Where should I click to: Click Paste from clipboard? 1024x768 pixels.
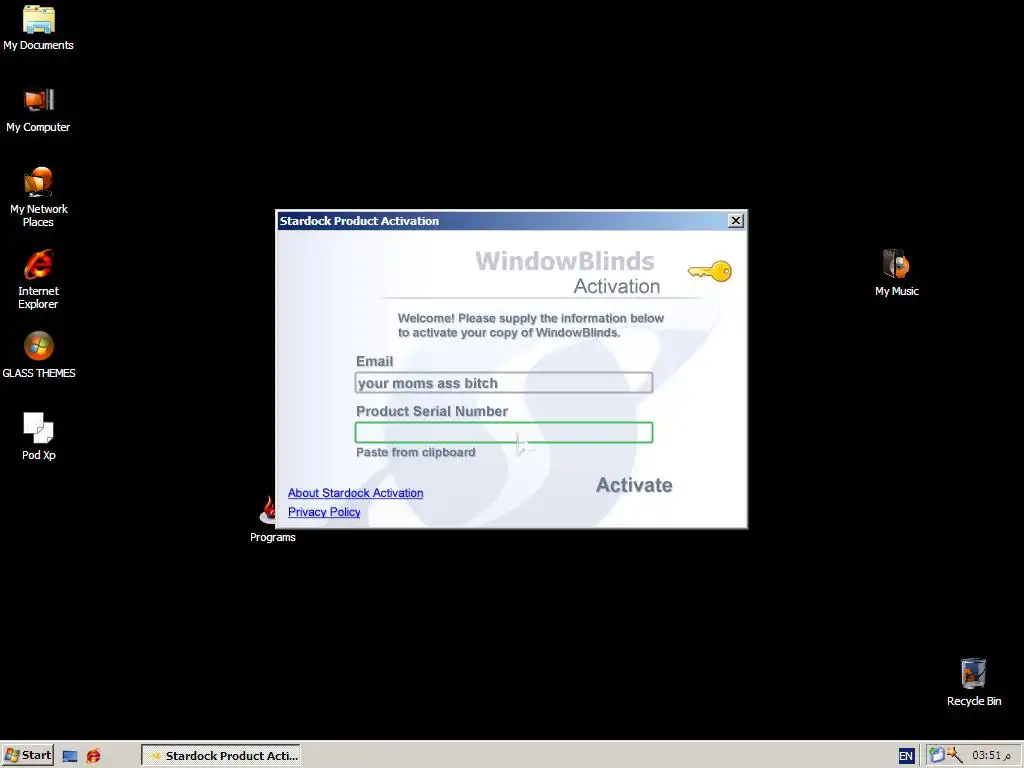click(415, 452)
